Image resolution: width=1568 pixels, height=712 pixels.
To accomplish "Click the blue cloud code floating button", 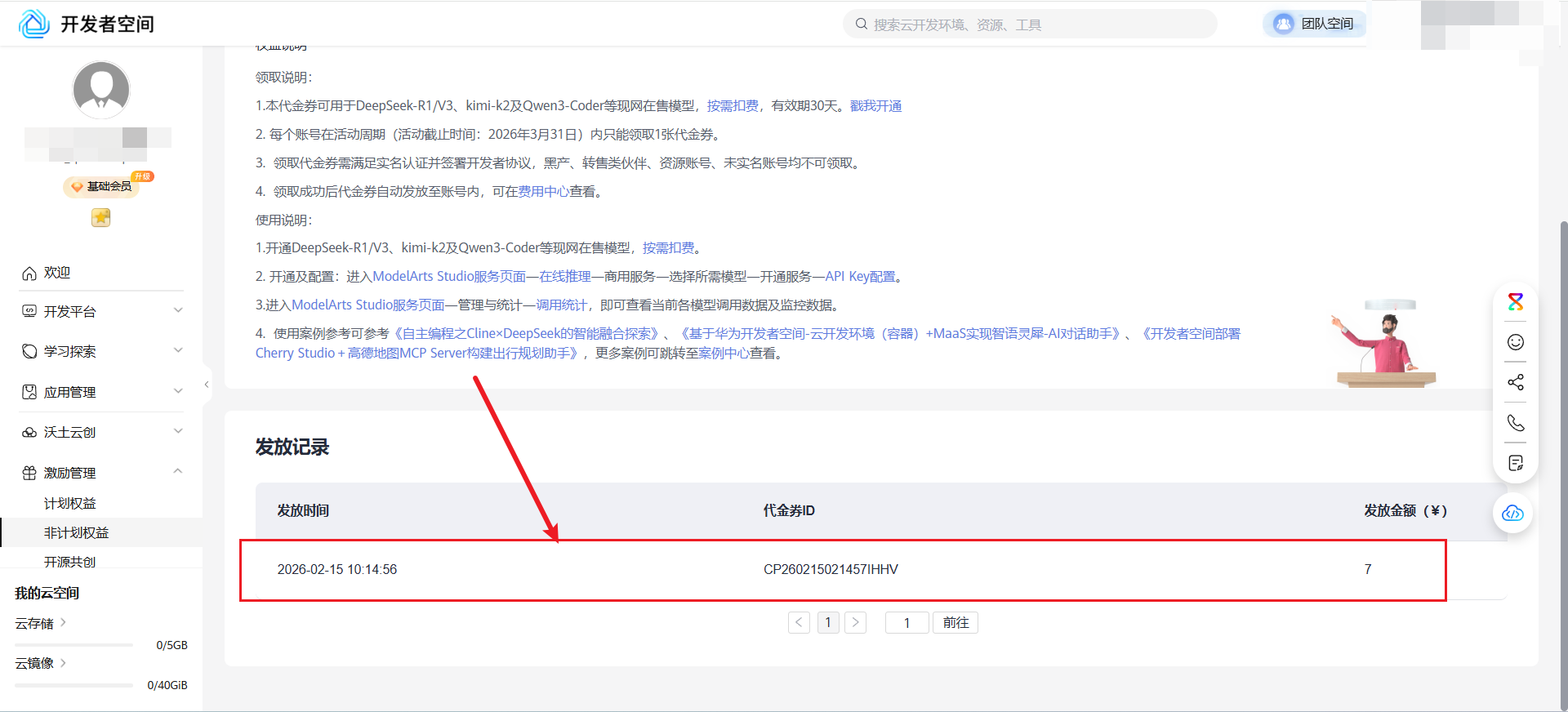I will 1513,513.
